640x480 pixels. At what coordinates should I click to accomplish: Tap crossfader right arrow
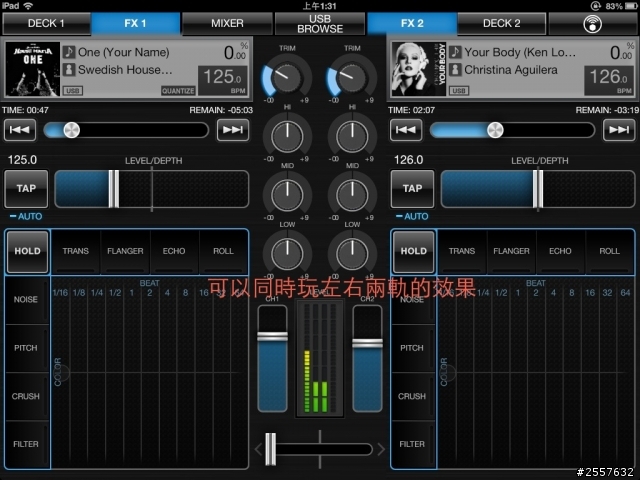tap(381, 450)
